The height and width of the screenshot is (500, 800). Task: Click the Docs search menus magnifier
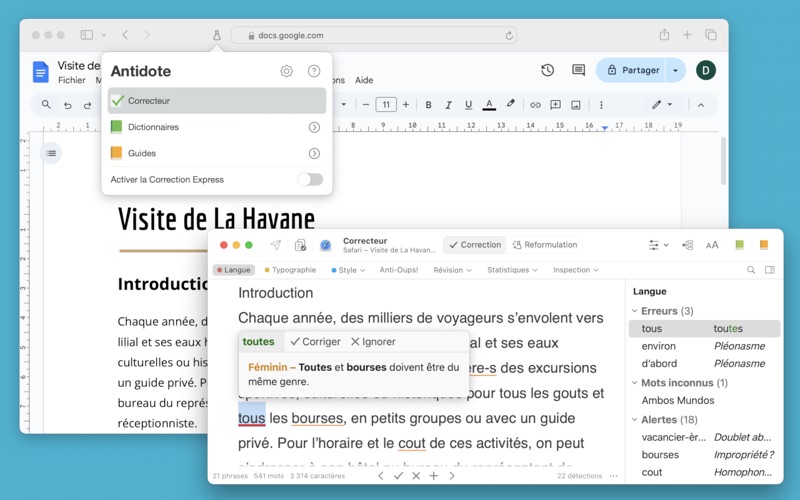point(46,105)
